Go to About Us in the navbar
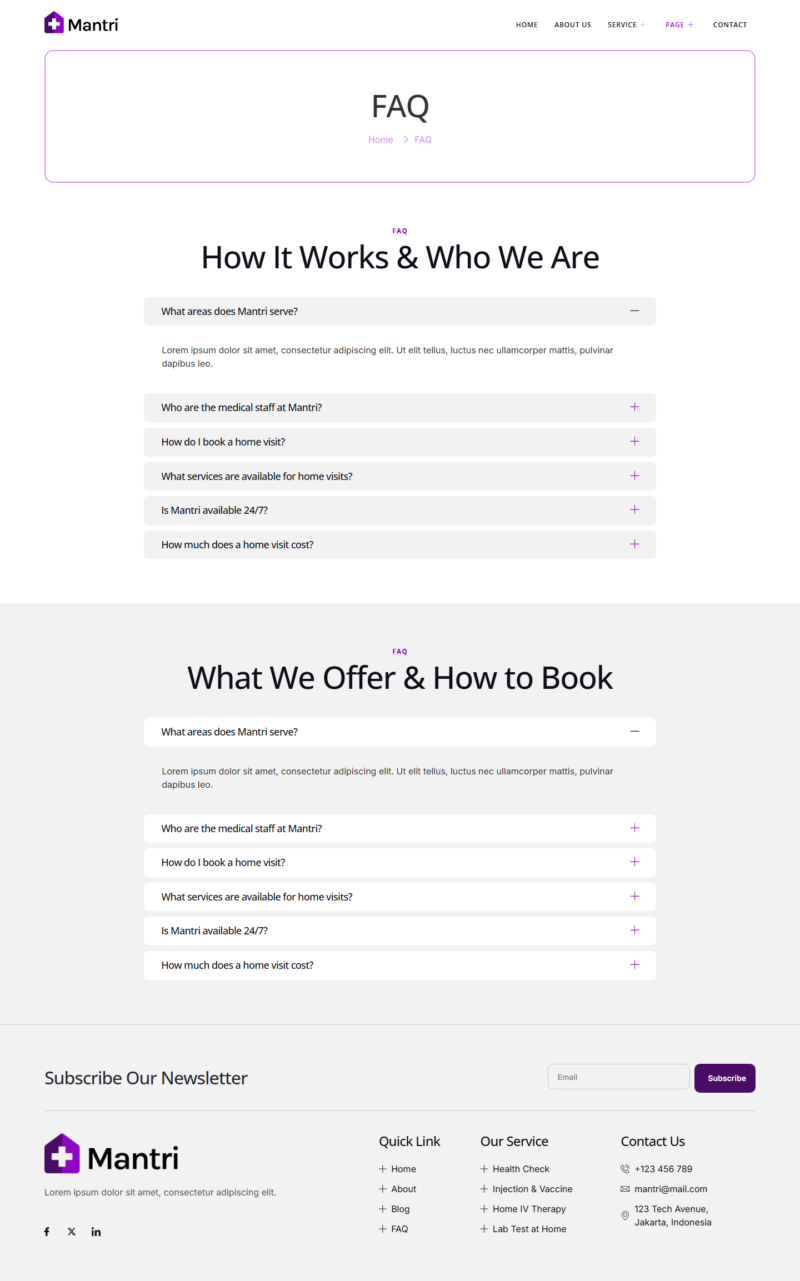Viewport: 800px width, 1281px height. click(572, 25)
